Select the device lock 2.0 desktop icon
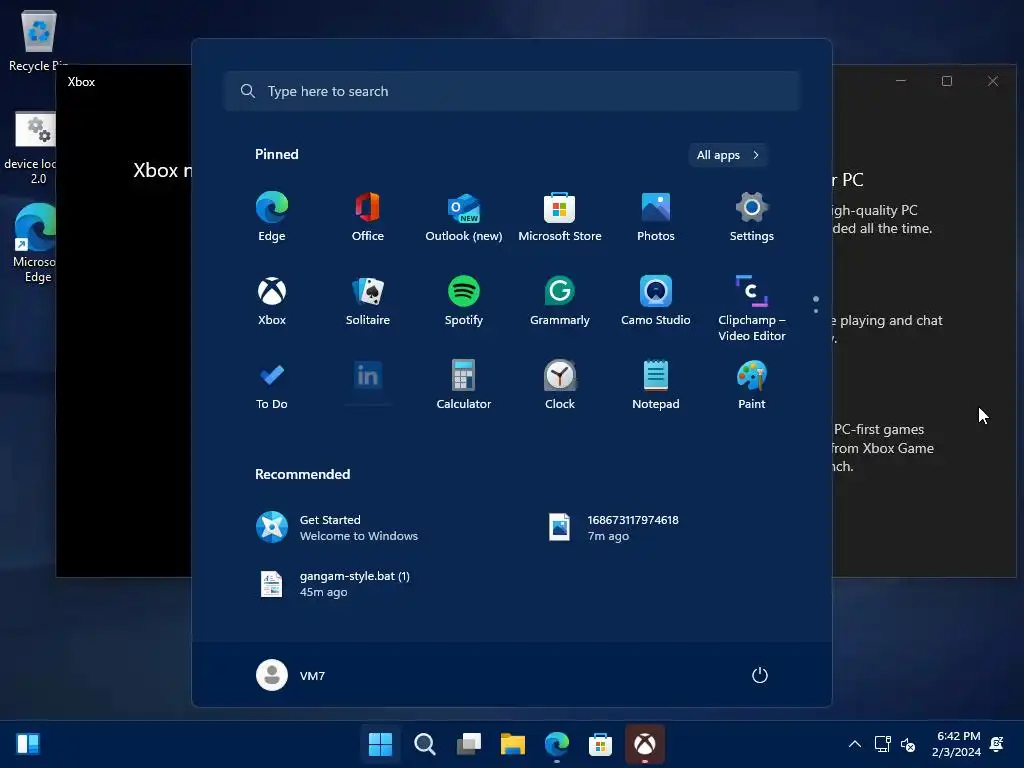 30,148
